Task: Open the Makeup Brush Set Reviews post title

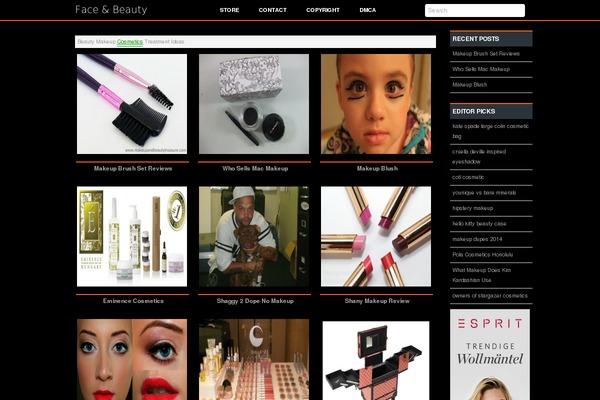Action: (x=133, y=168)
